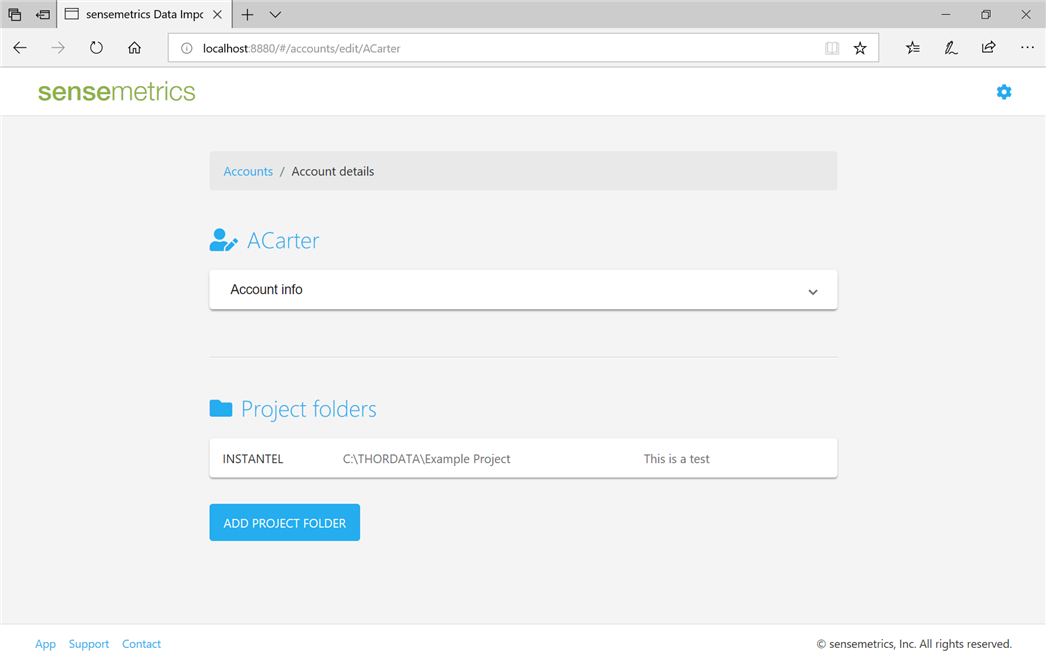Click the favorites star icon
The width and height of the screenshot is (1046, 661).
pyautogui.click(x=860, y=48)
